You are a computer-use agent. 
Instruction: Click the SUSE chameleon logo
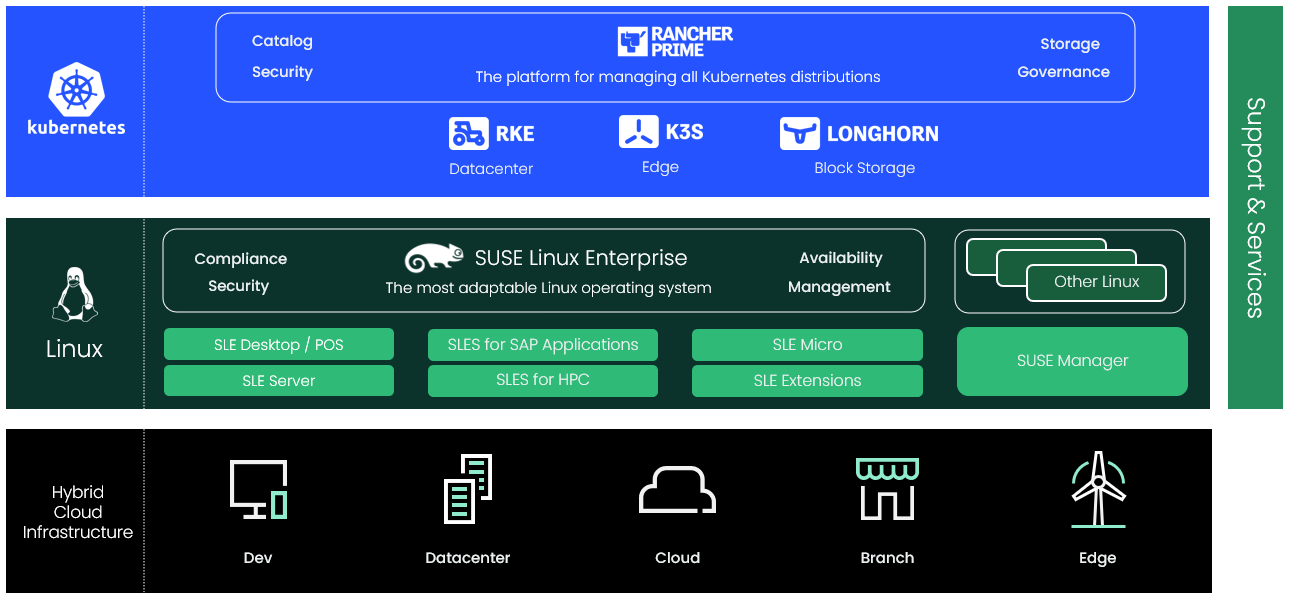pos(434,258)
